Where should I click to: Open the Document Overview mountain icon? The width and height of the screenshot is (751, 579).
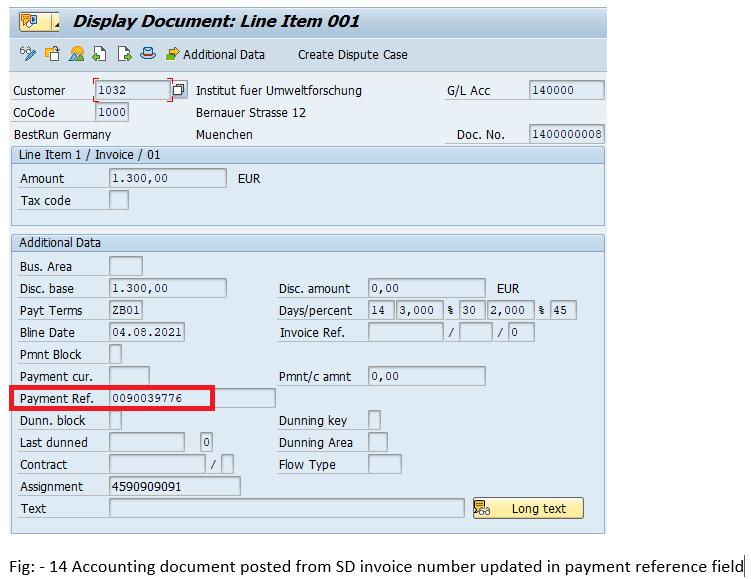point(76,54)
